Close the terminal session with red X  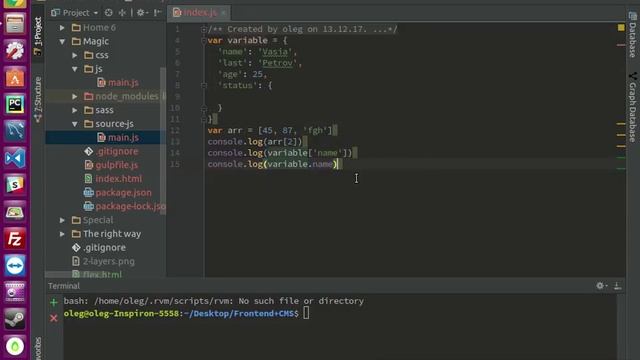(54, 318)
